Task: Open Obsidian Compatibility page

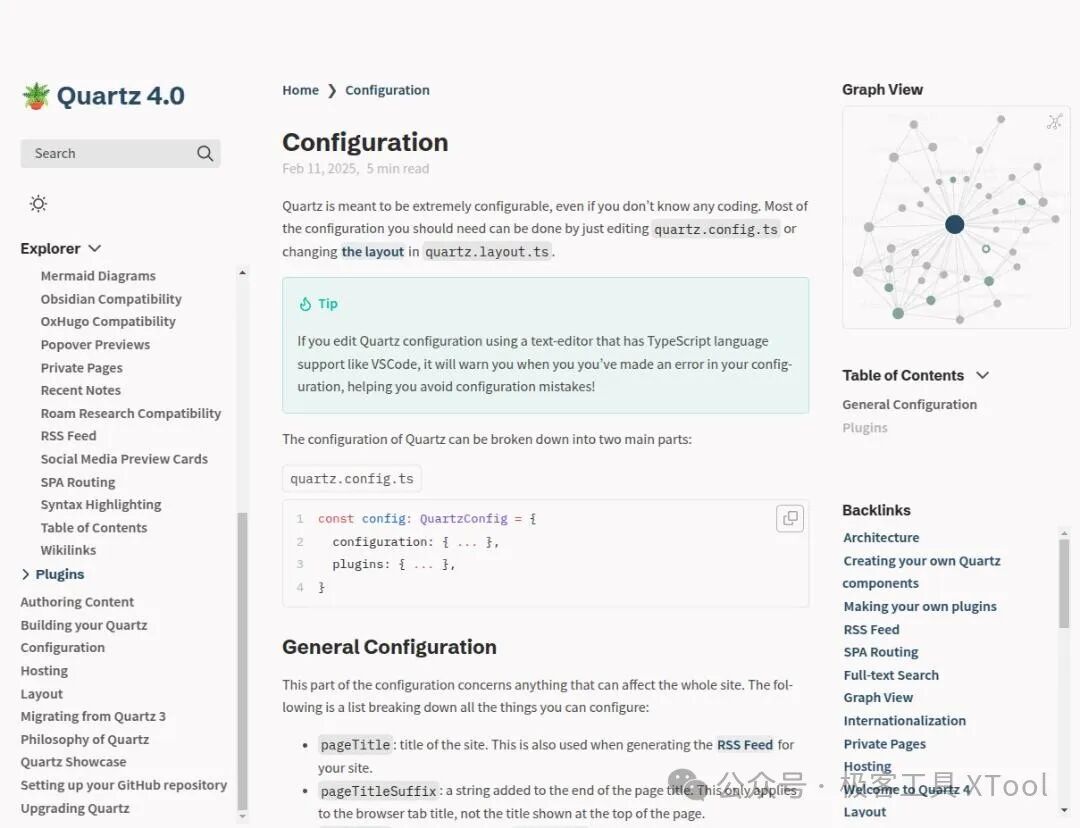Action: (x=111, y=299)
